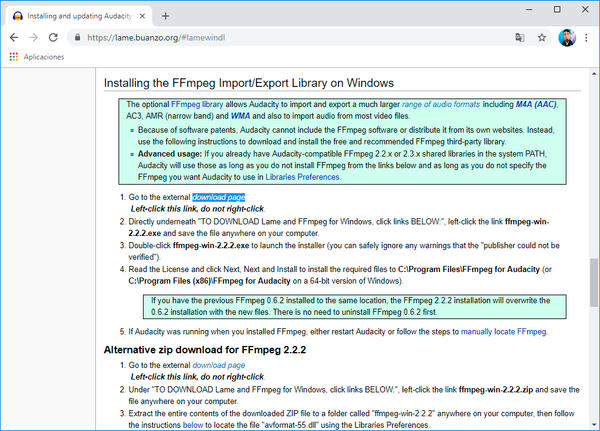Follow the 'below' instructions link
Viewport: 600px width, 431px height.
[x=193, y=425]
